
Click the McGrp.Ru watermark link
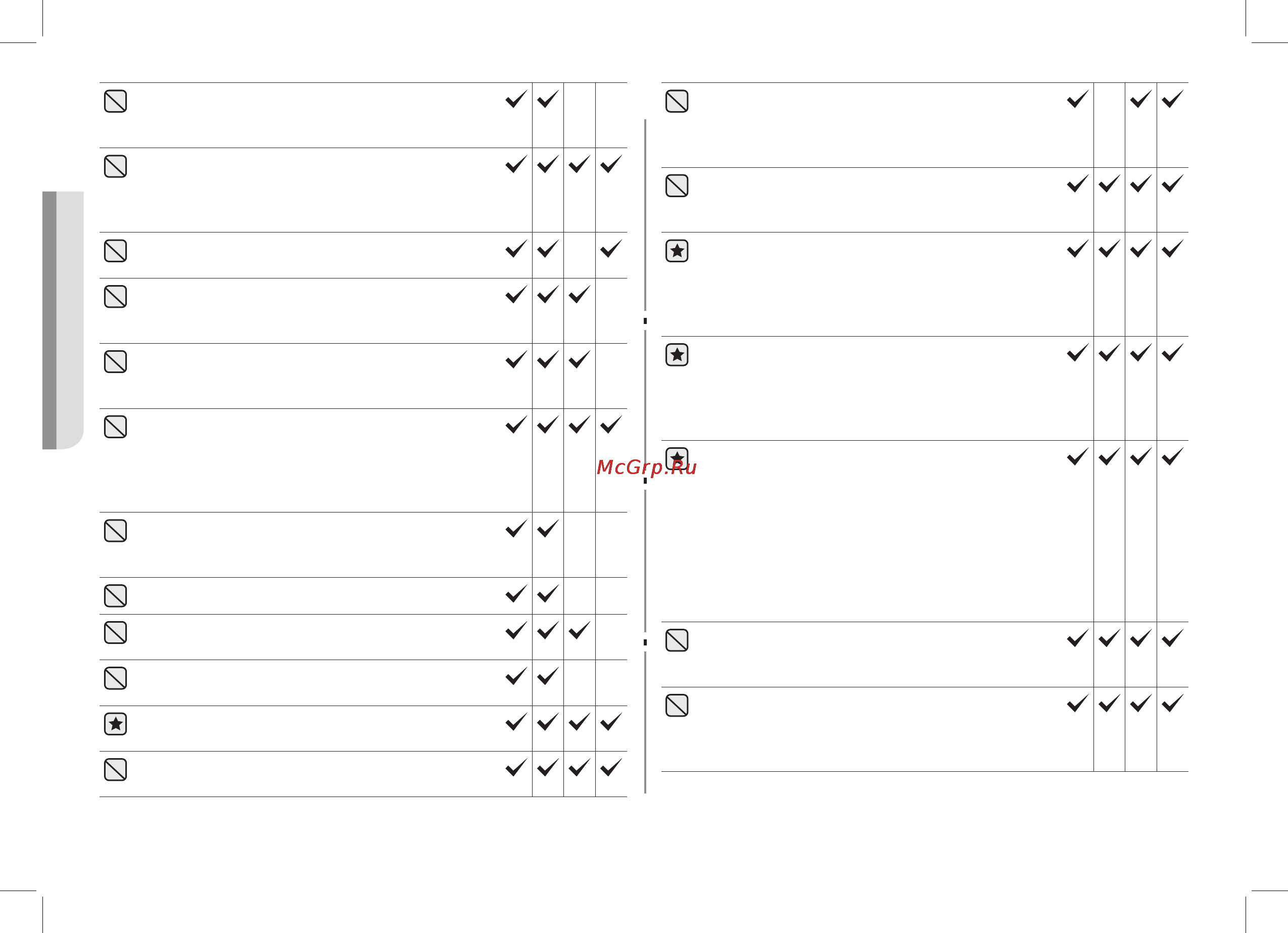click(646, 467)
